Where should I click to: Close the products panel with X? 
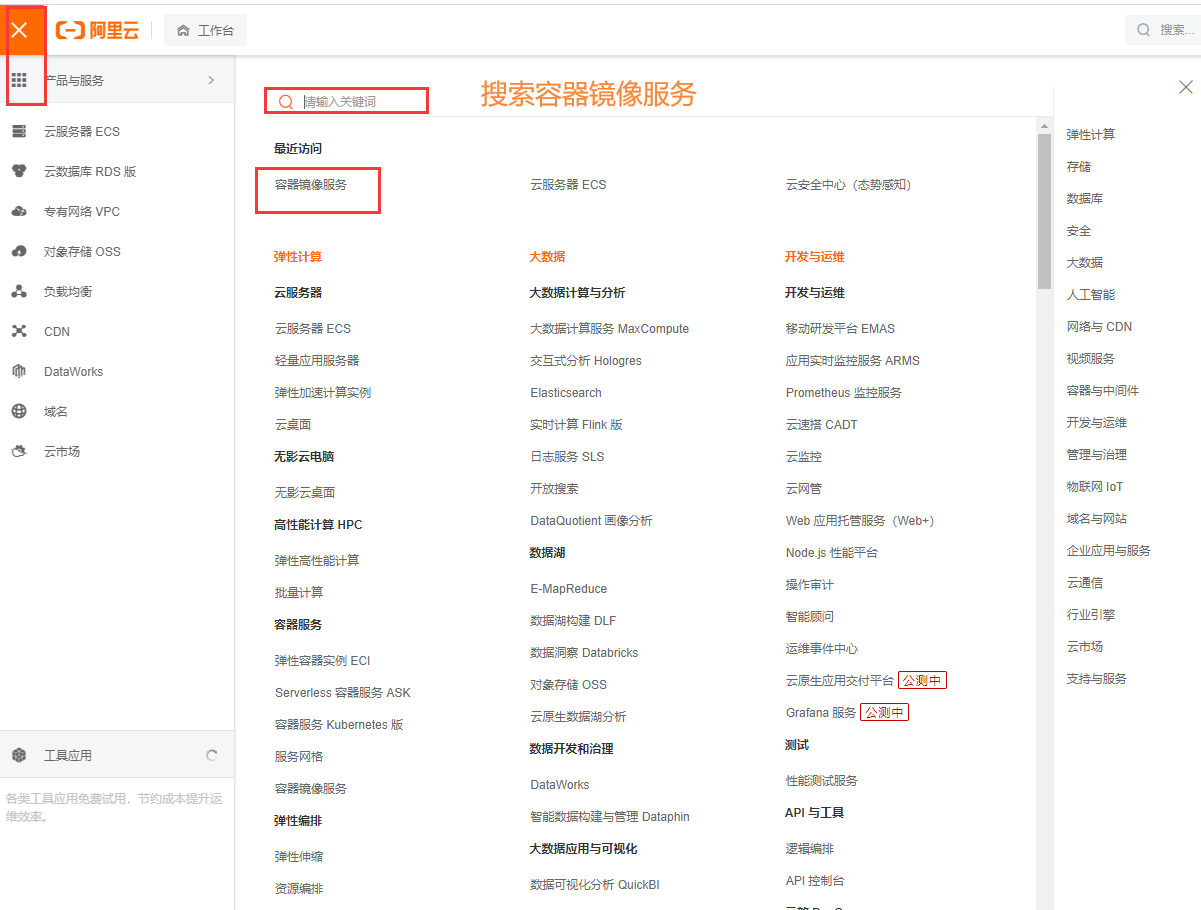[x=1186, y=87]
